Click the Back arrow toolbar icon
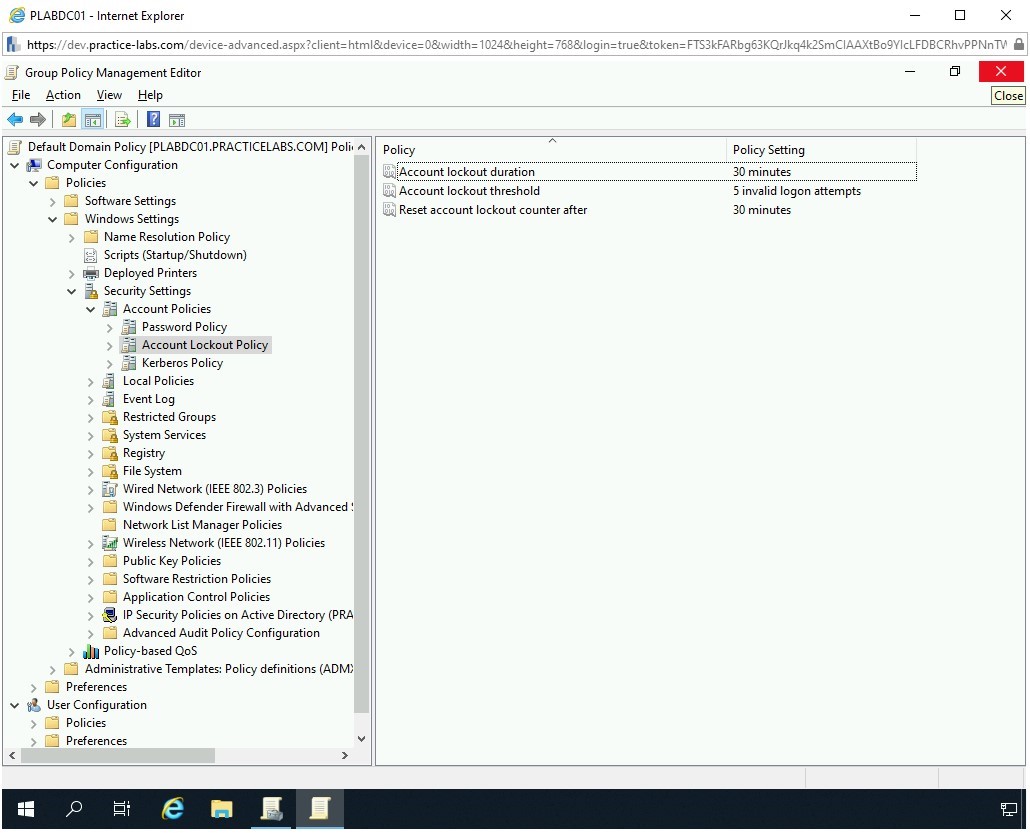This screenshot has width=1030, height=833. pyautogui.click(x=15, y=120)
